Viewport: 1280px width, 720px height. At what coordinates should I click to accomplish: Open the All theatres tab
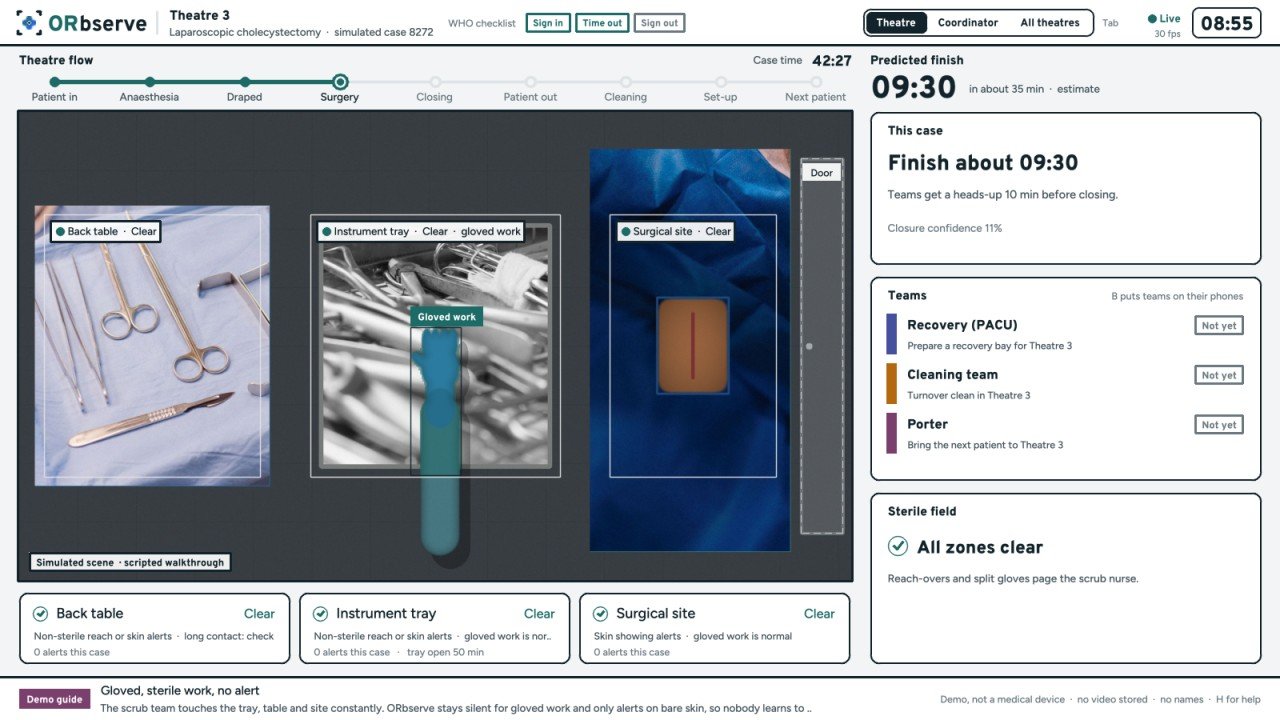pos(1050,23)
